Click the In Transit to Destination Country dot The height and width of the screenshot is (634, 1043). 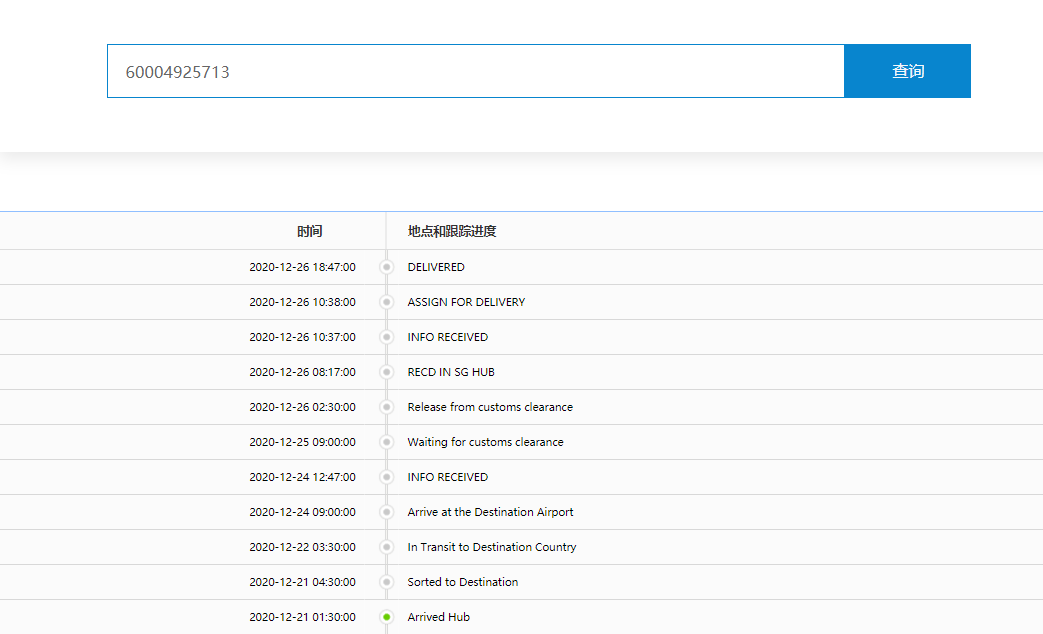click(x=387, y=547)
